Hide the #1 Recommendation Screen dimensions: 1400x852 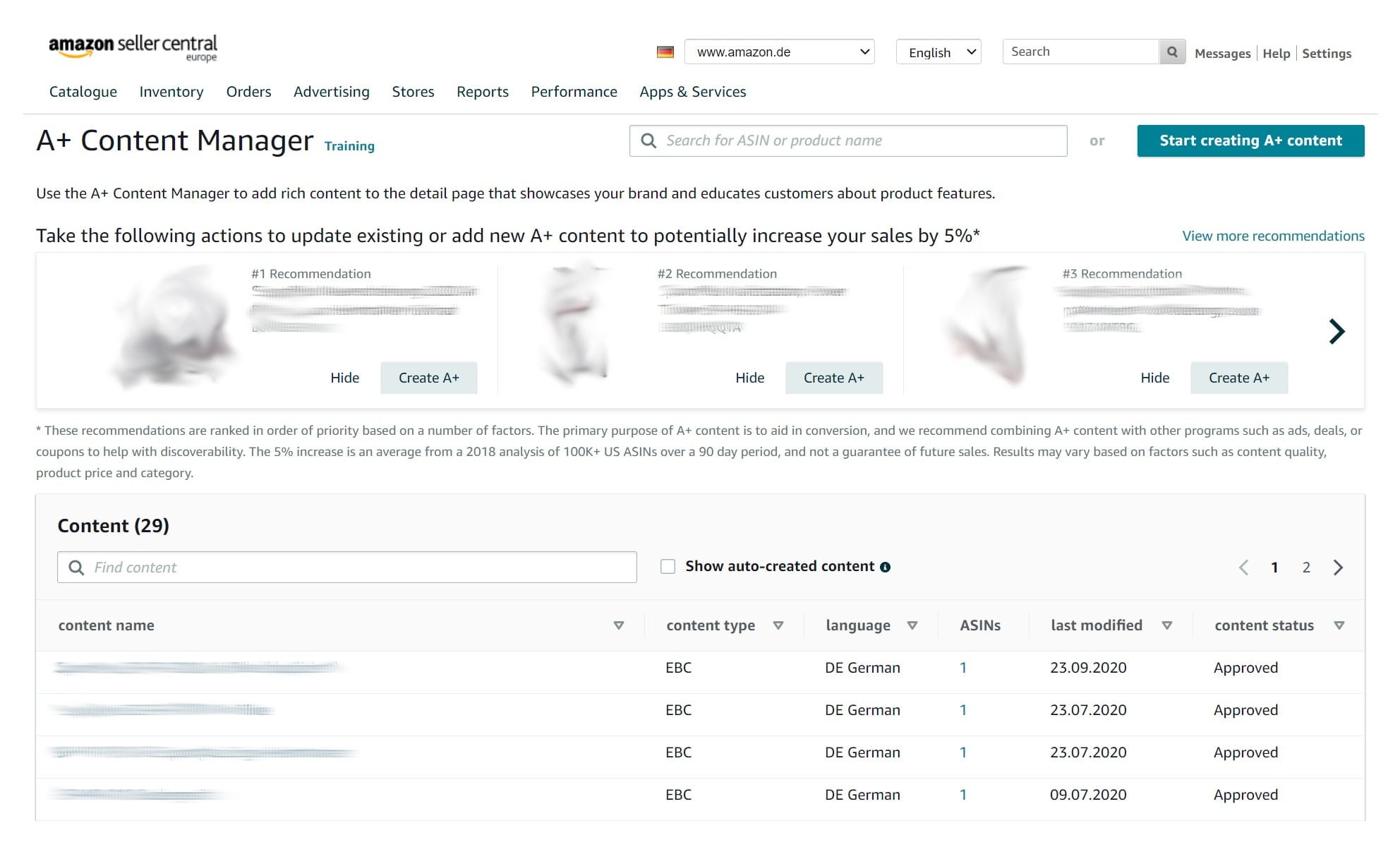(344, 378)
